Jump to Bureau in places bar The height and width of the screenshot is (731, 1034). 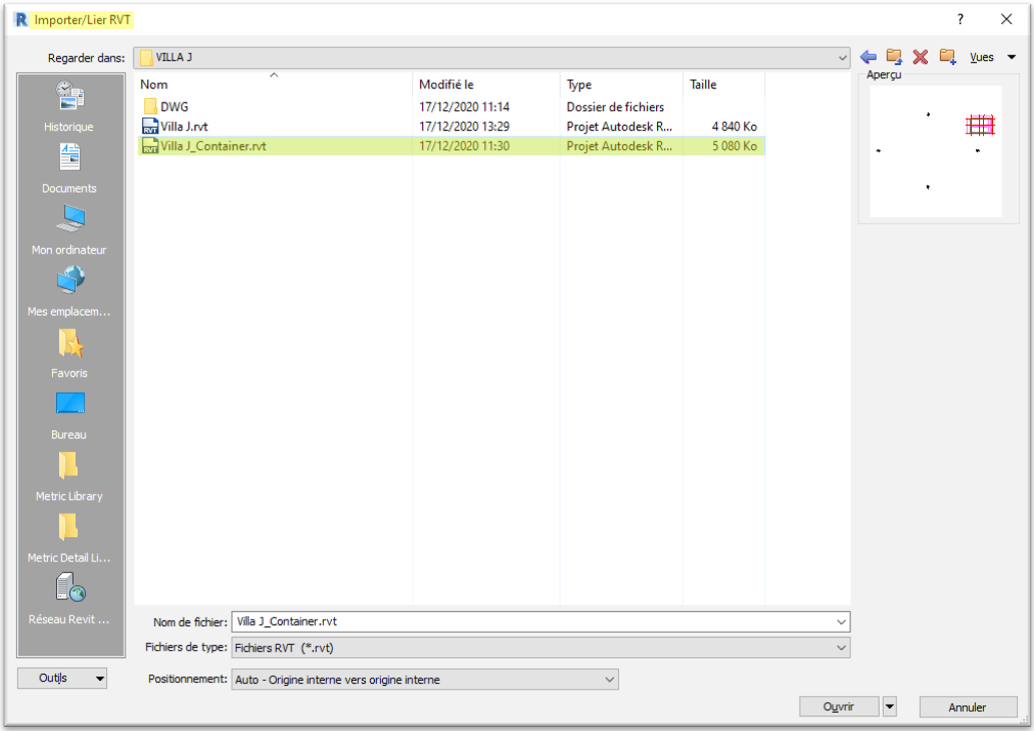tap(69, 415)
